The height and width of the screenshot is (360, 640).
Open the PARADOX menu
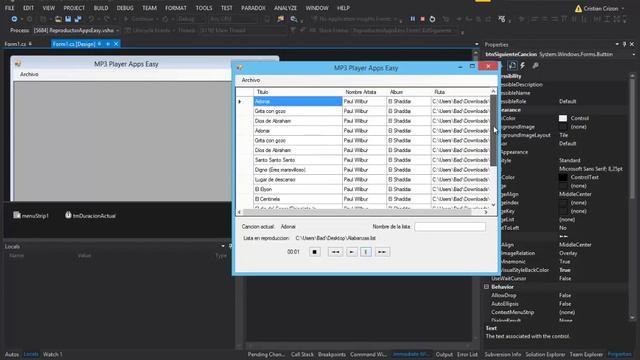[x=253, y=8]
